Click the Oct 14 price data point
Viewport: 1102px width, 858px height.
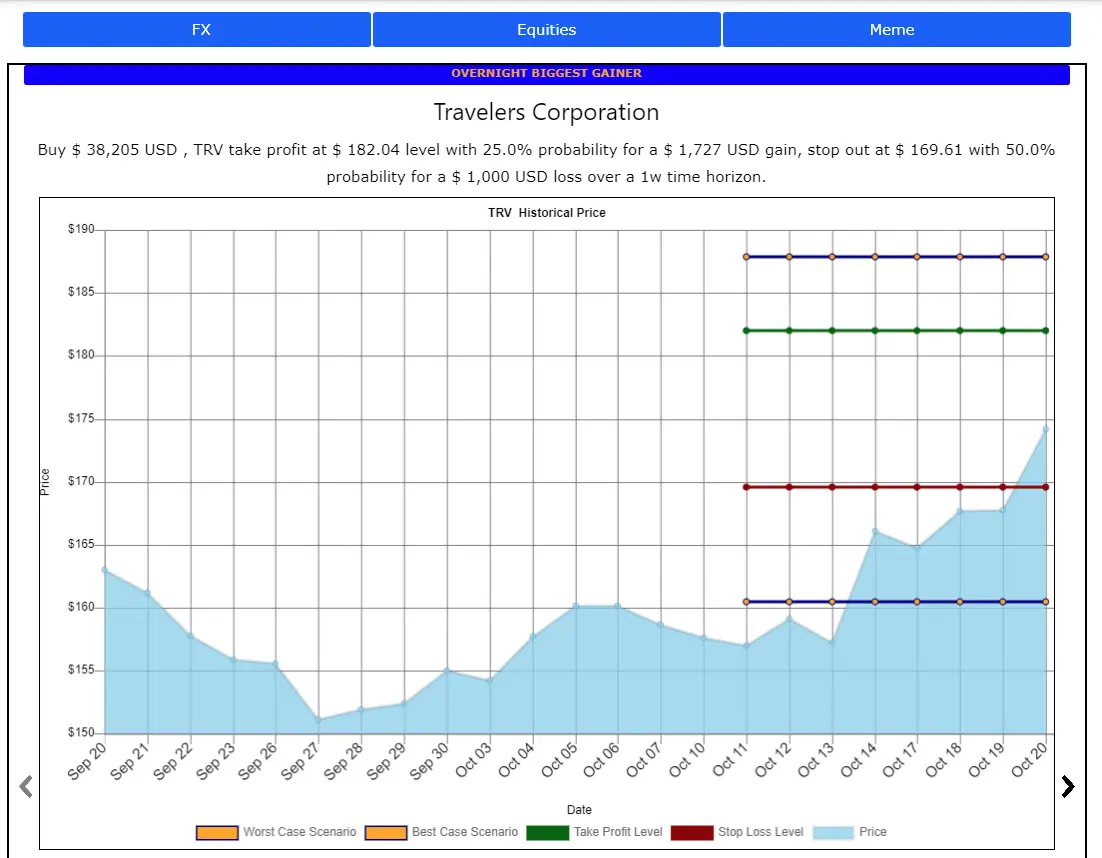(875, 531)
